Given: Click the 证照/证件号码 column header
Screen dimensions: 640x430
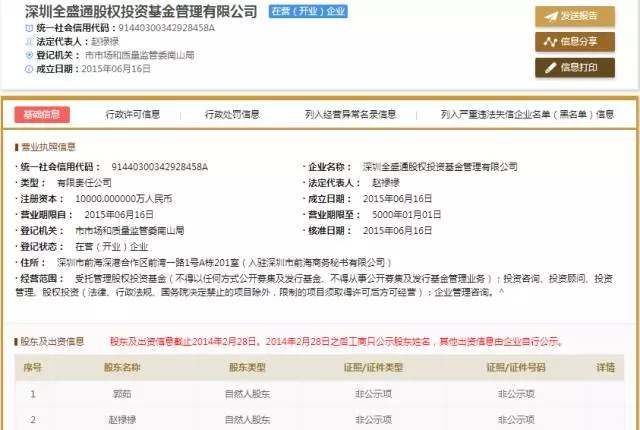Looking at the screenshot, I should tap(516, 368).
